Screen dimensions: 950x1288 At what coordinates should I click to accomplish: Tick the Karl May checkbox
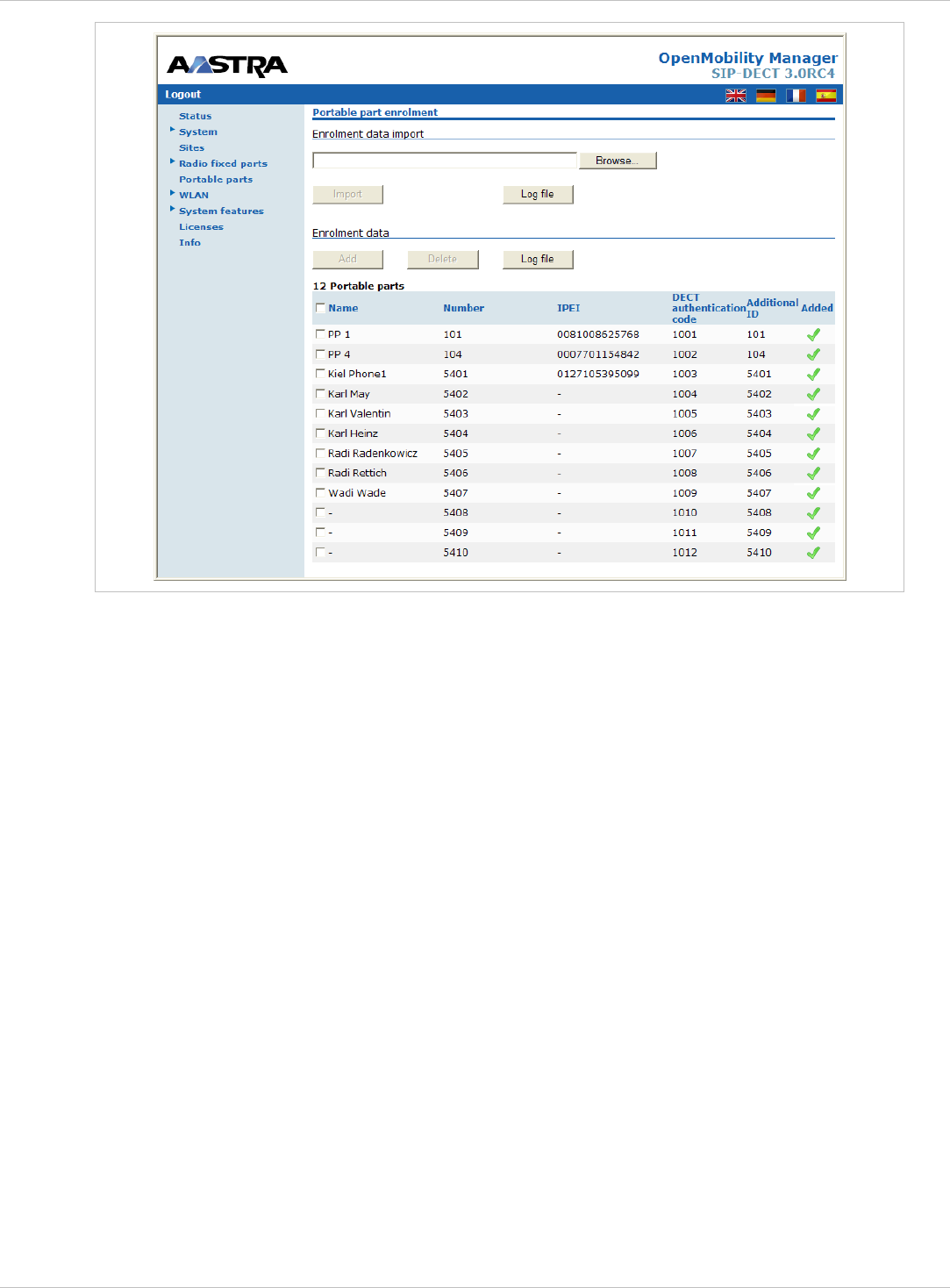tap(320, 393)
